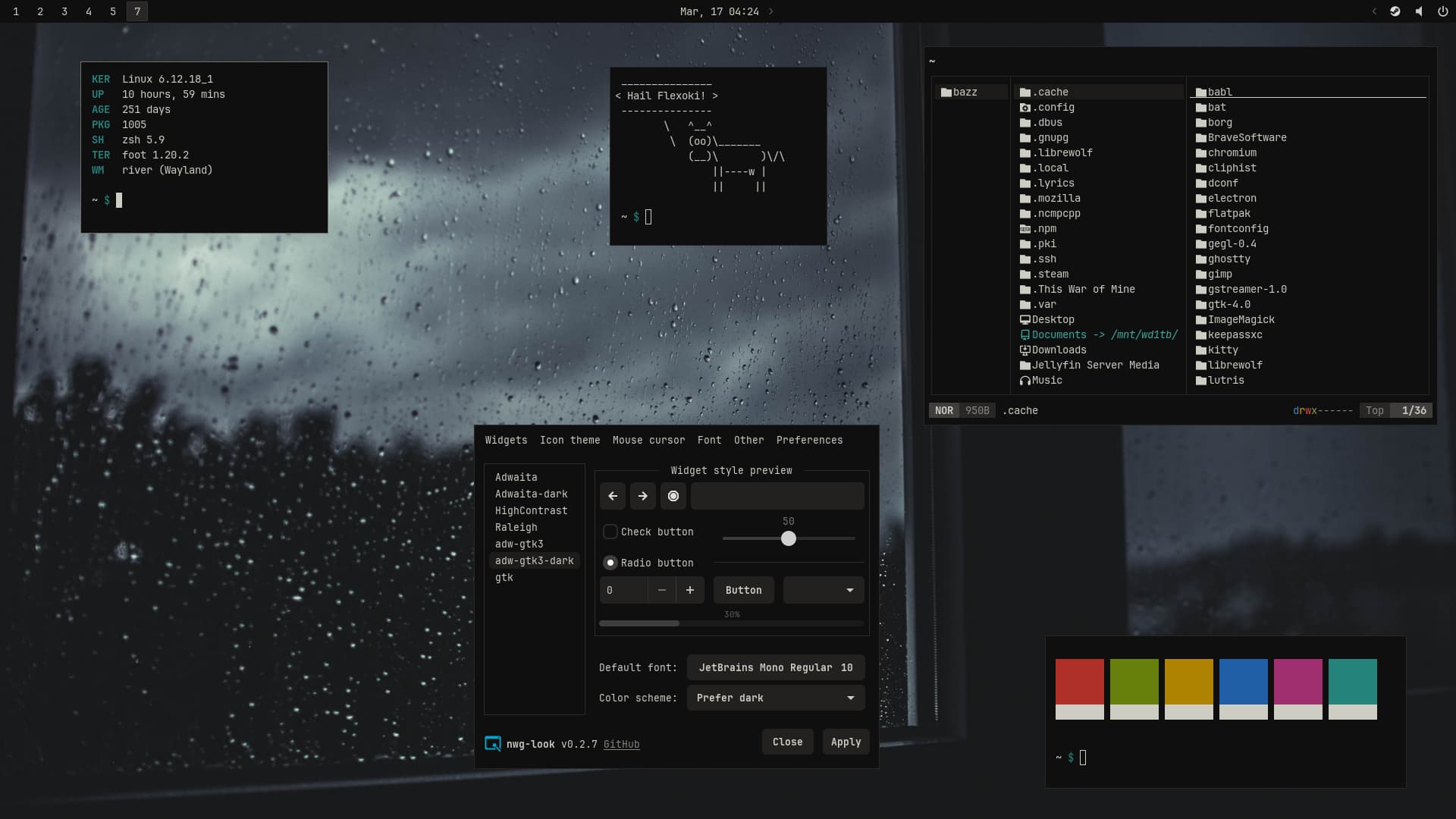The image size is (1456, 819).
Task: Click the back arrow in widget preview
Action: pyautogui.click(x=613, y=496)
